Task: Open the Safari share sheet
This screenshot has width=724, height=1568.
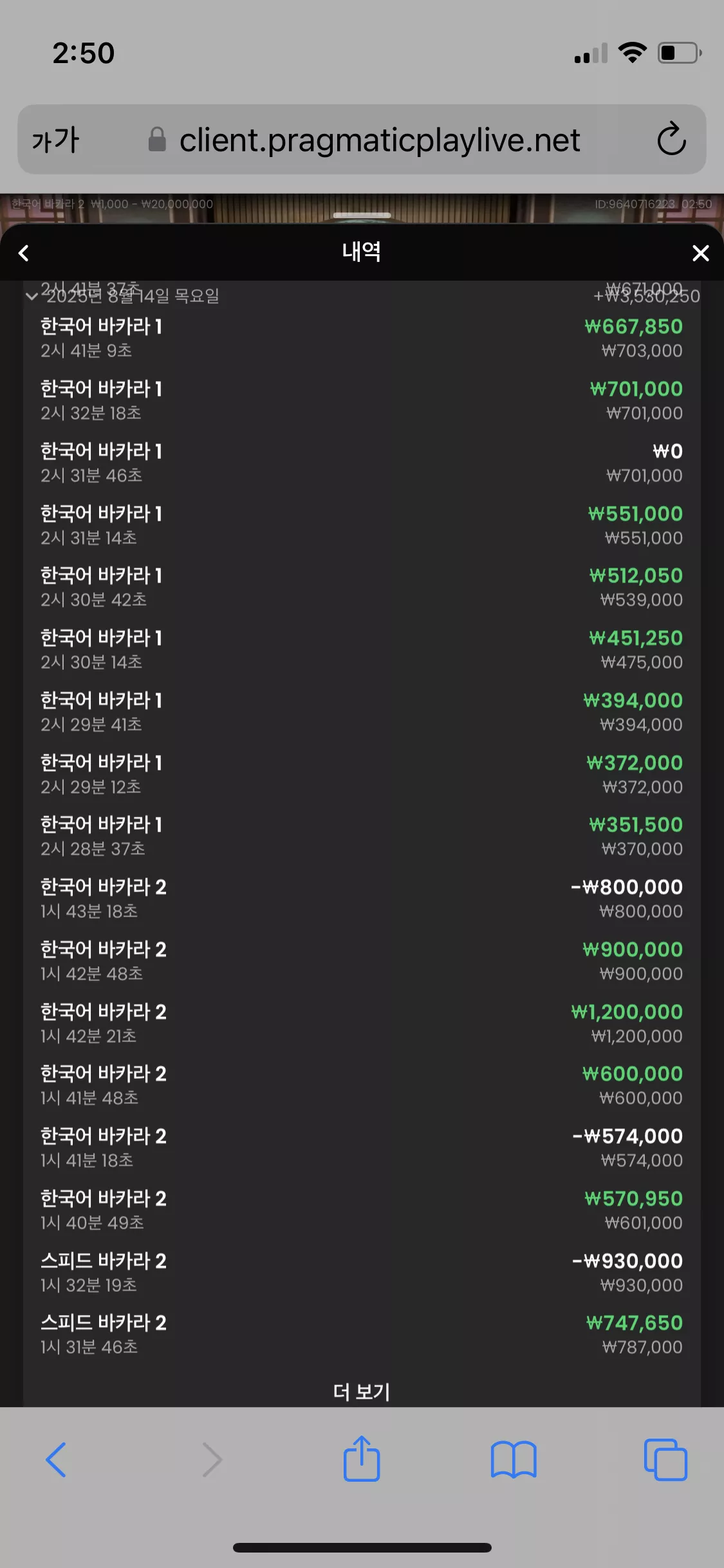Action: point(362,1459)
